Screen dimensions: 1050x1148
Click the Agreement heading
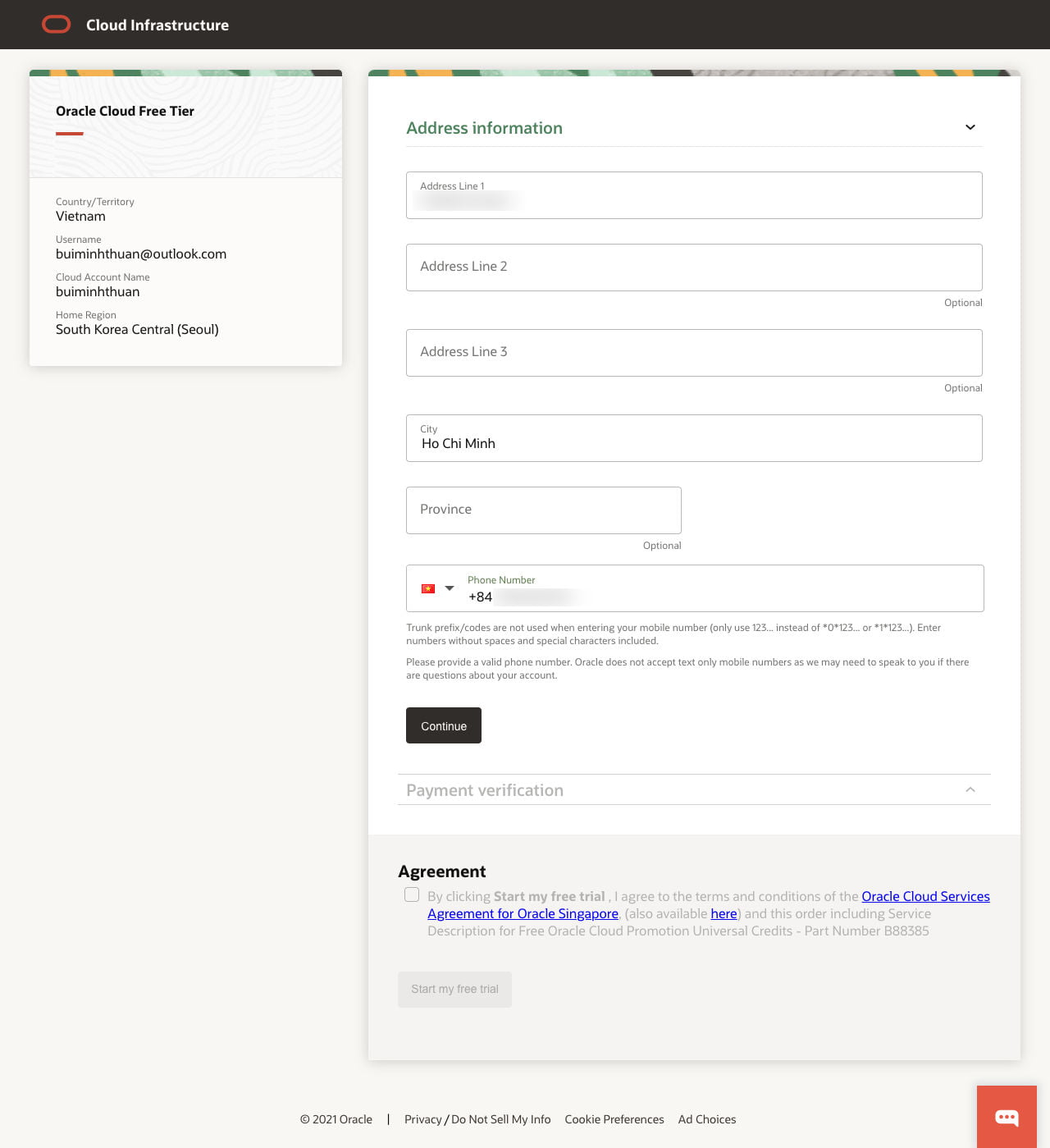click(x=442, y=871)
